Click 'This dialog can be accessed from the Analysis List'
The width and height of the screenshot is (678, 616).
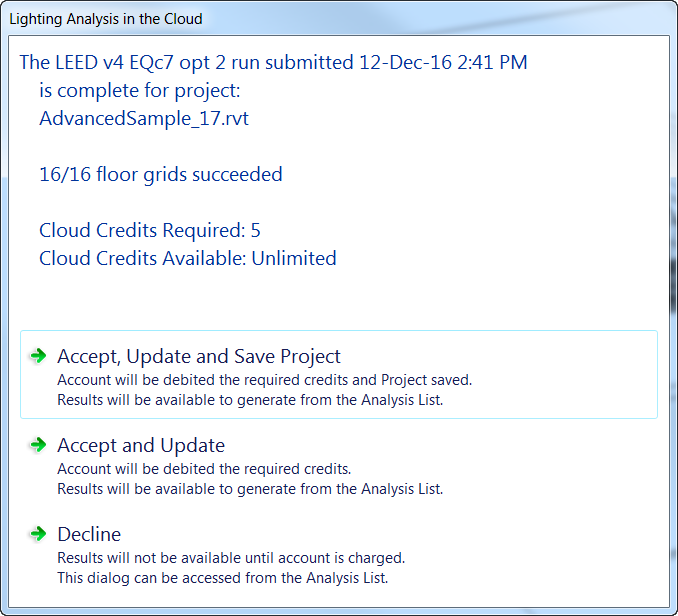[x=222, y=577]
